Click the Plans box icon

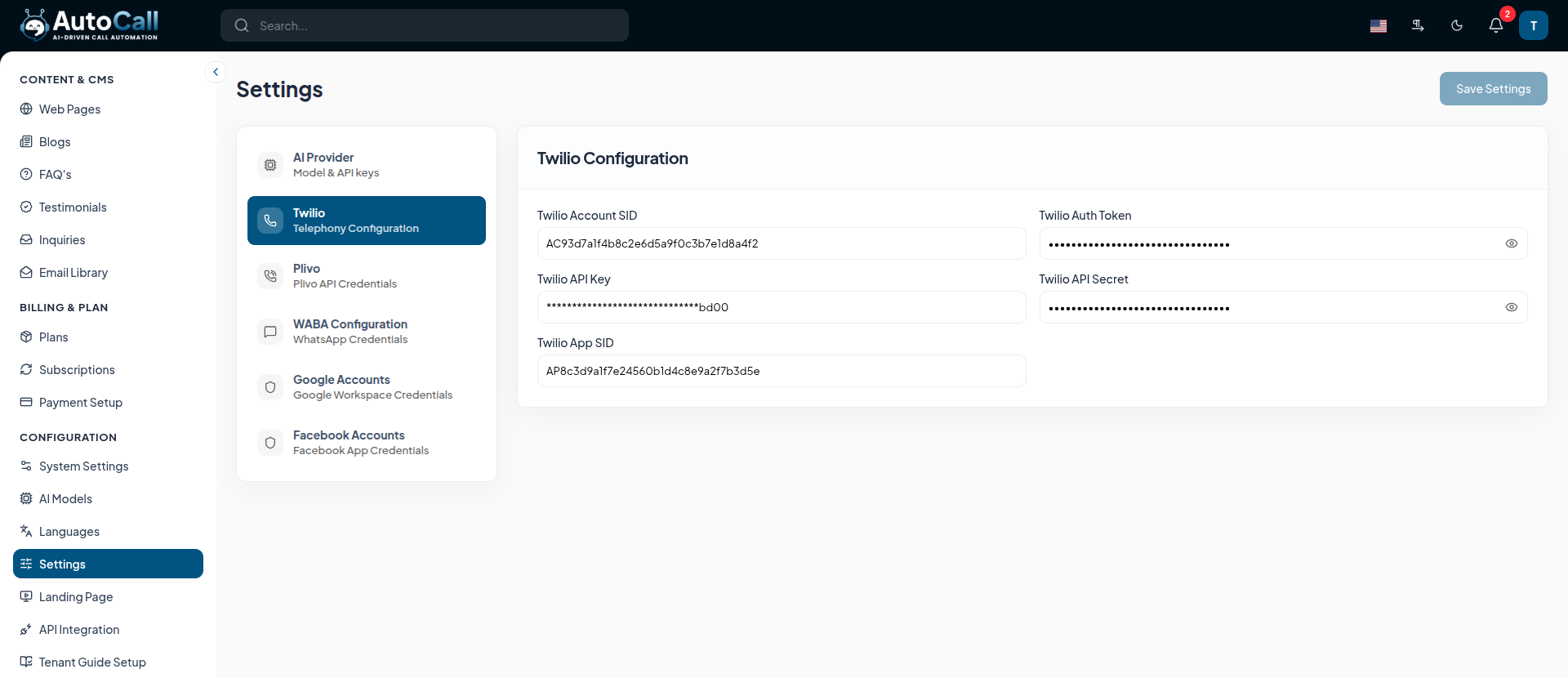(26, 337)
